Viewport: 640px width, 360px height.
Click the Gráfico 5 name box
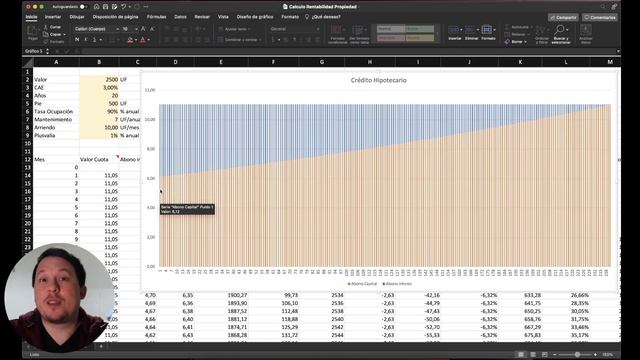click(x=34, y=51)
